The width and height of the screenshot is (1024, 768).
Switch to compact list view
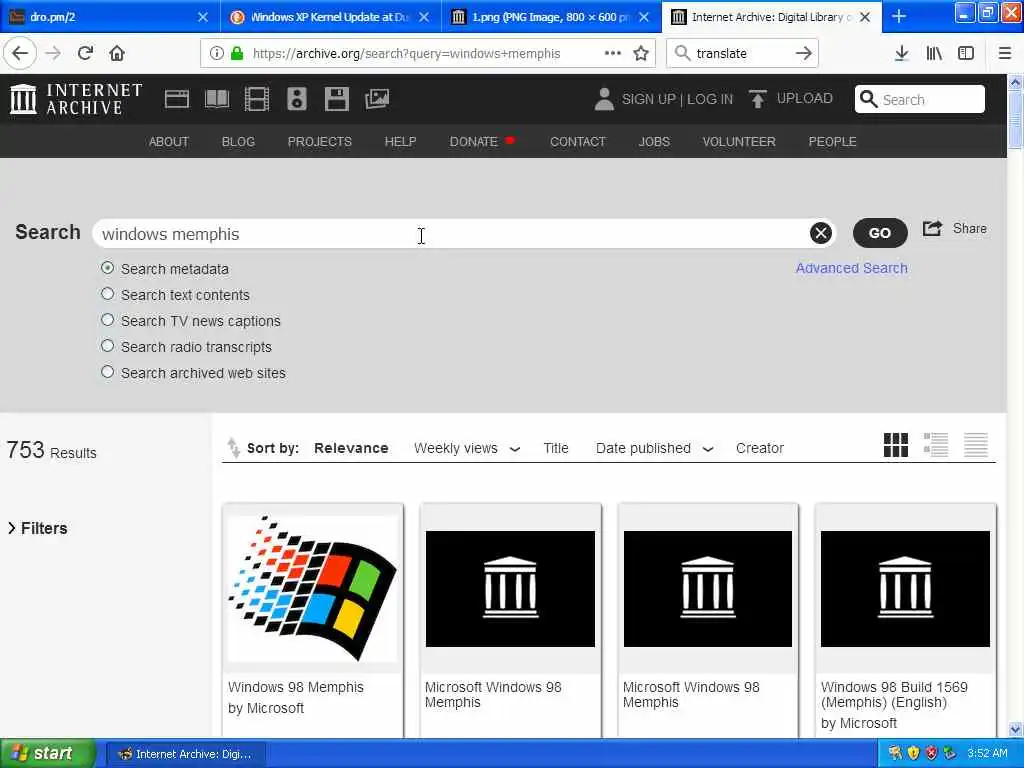[x=976, y=445]
